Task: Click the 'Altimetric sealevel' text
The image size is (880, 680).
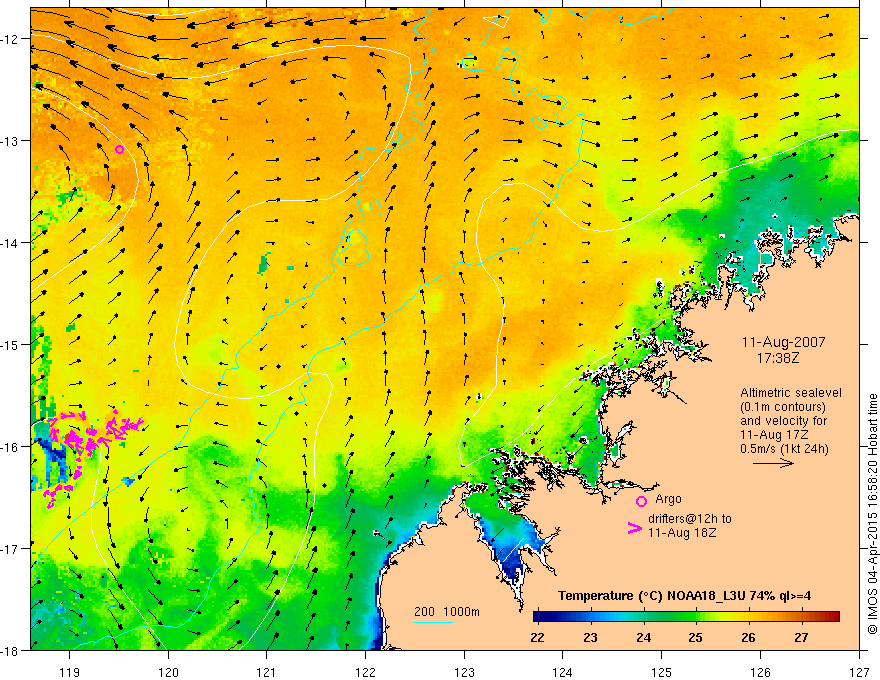Action: point(791,393)
